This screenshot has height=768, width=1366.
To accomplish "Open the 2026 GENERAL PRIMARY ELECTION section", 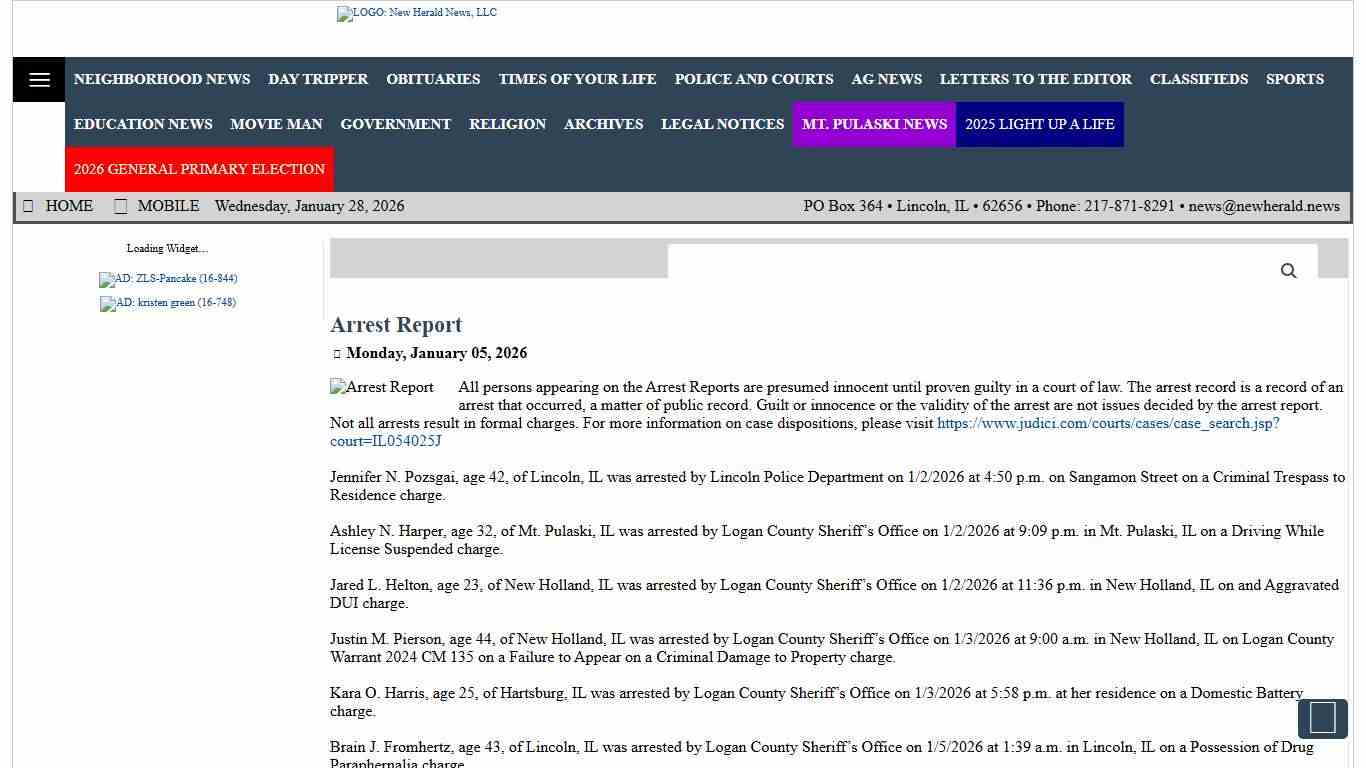I will click(199, 169).
